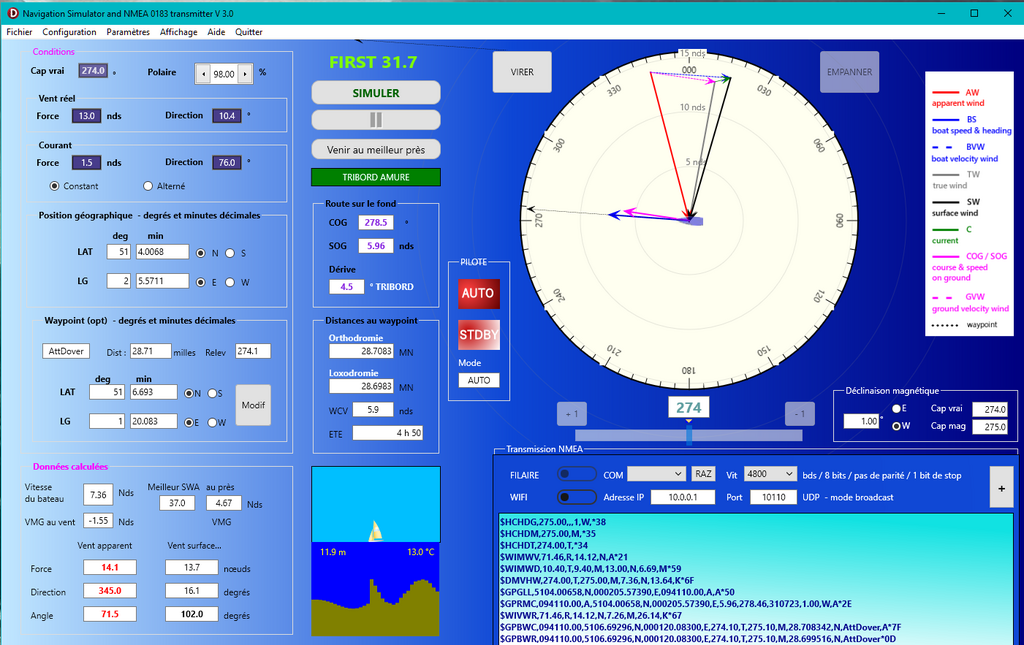The image size is (1024, 645).
Task: Click the position LG minutes field
Action: [x=162, y=281]
